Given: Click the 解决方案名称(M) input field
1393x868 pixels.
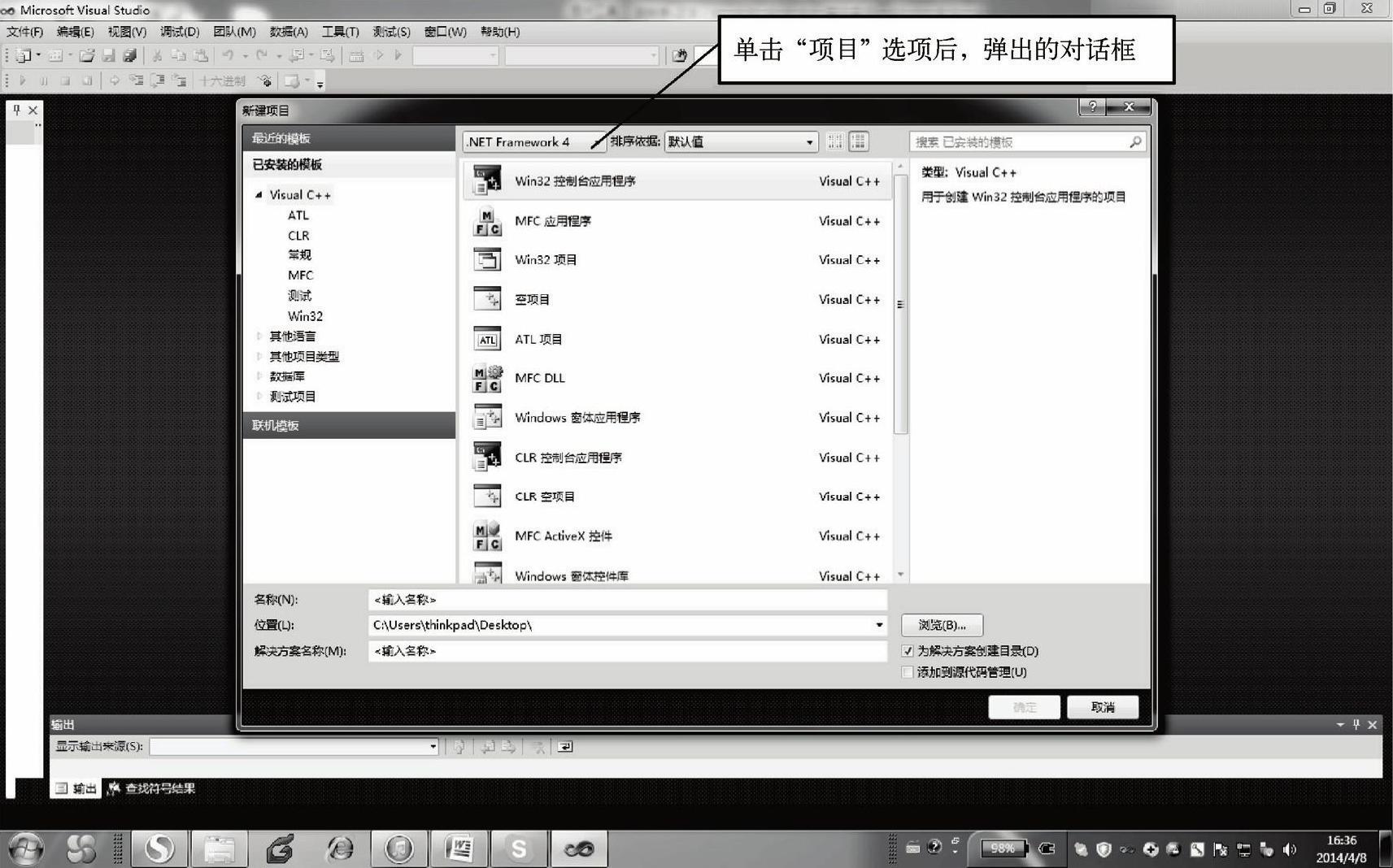Looking at the screenshot, I should coord(628,651).
